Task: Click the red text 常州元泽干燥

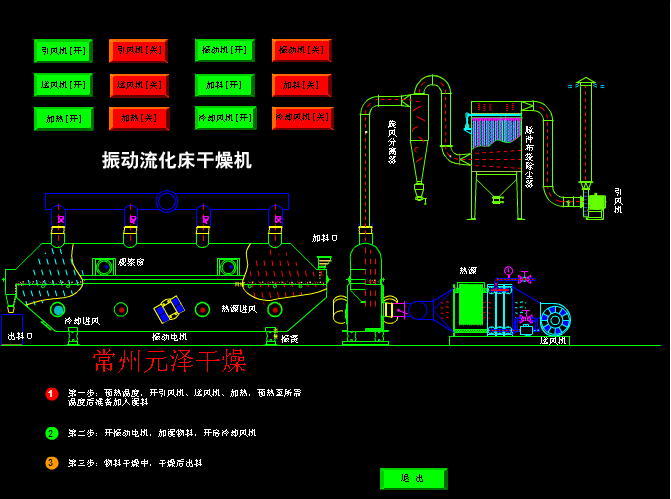Action: coord(170,360)
